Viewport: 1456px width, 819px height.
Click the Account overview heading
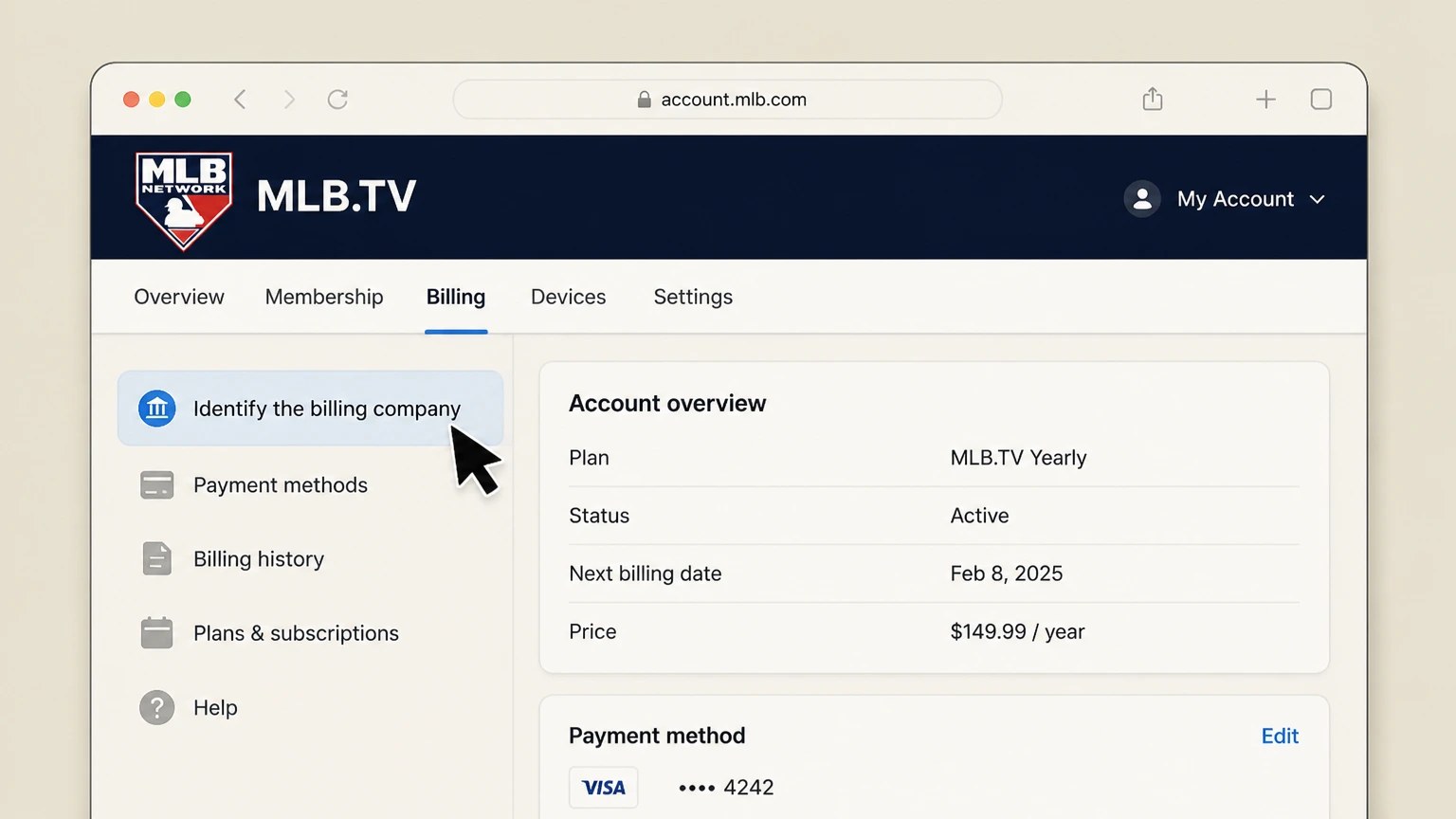point(667,404)
